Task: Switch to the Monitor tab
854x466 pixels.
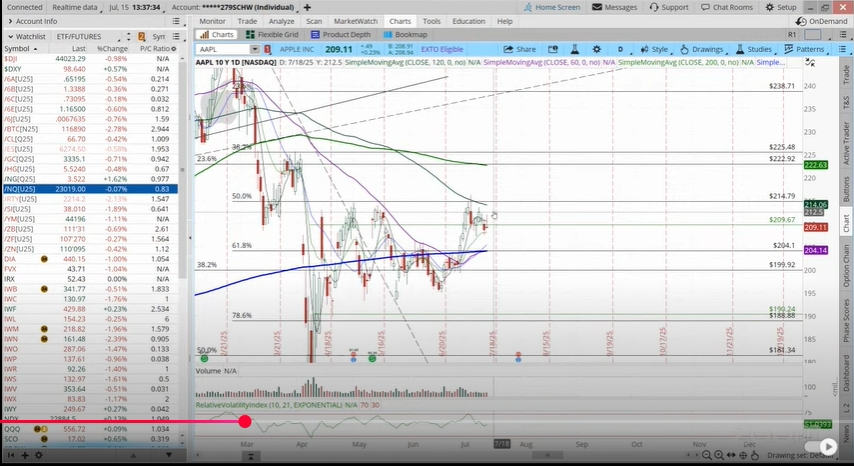Action: (x=212, y=21)
